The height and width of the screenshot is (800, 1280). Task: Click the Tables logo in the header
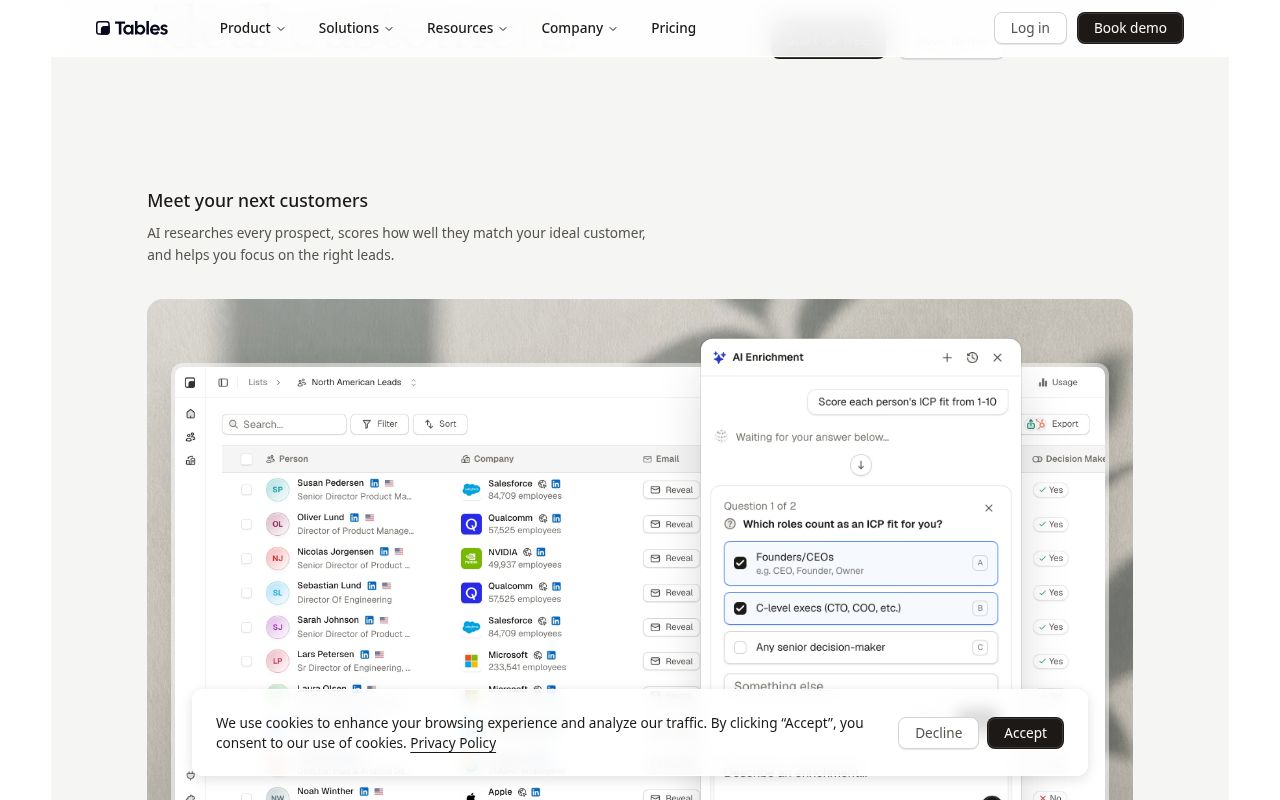132,28
